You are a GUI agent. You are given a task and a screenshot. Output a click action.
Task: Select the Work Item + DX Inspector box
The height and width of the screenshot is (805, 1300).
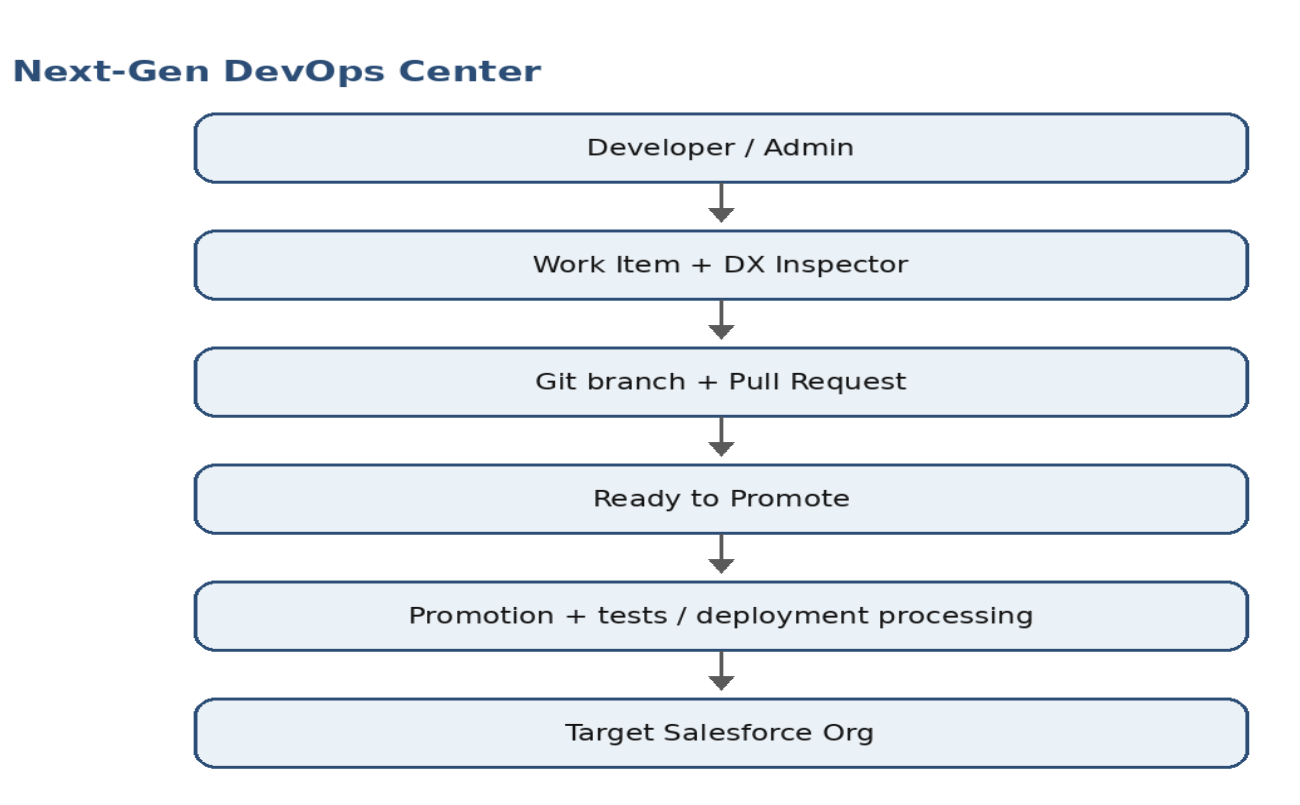[x=721, y=265]
